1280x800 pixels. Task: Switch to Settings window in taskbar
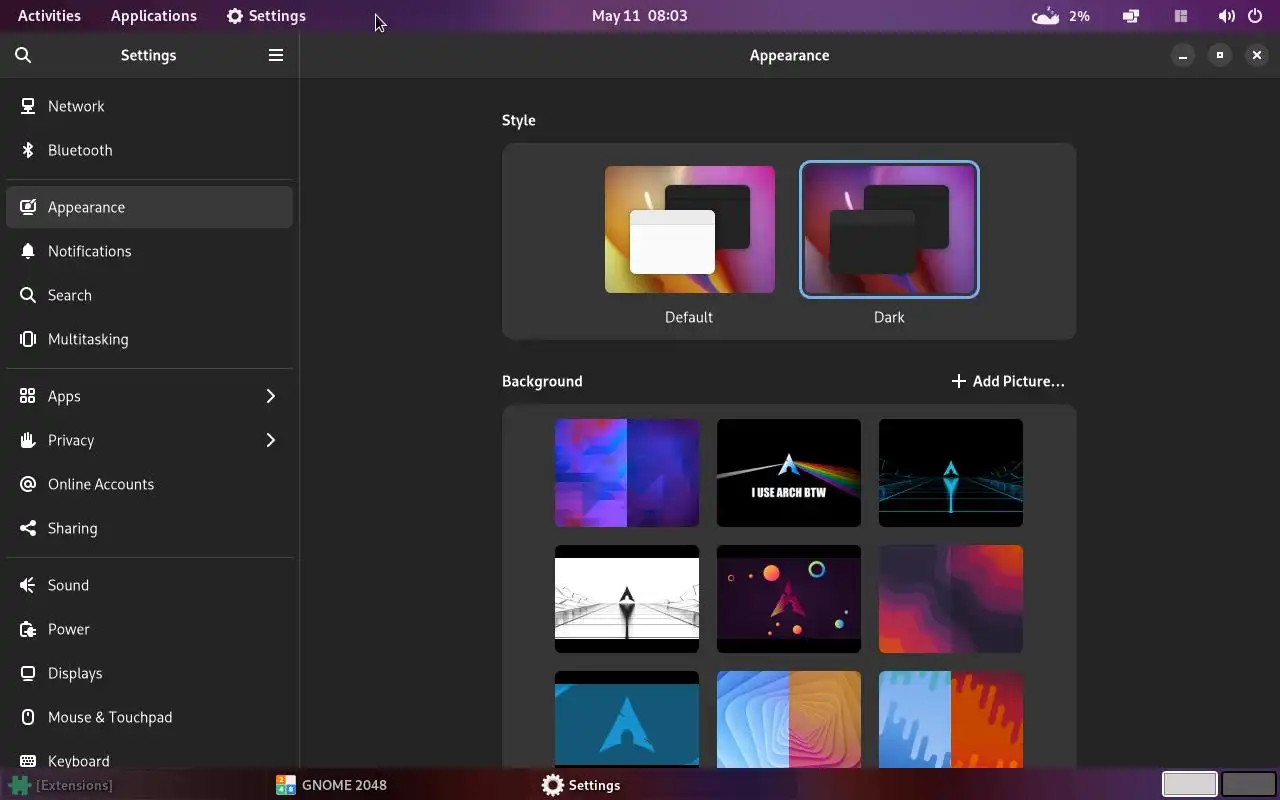pyautogui.click(x=581, y=785)
